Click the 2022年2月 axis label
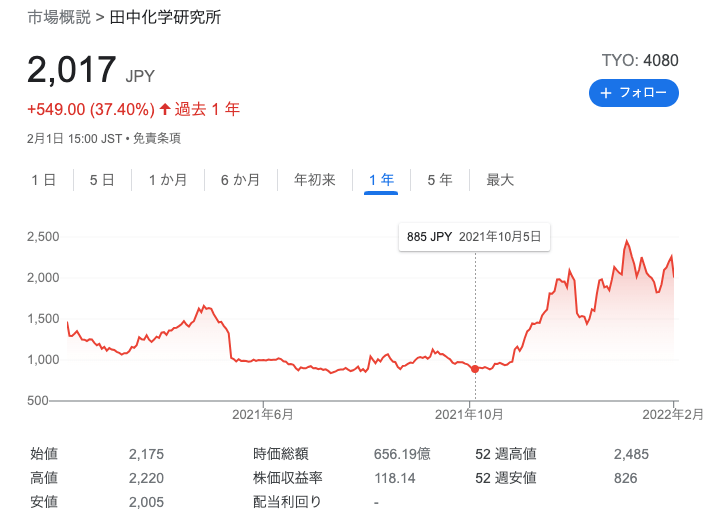 click(673, 414)
